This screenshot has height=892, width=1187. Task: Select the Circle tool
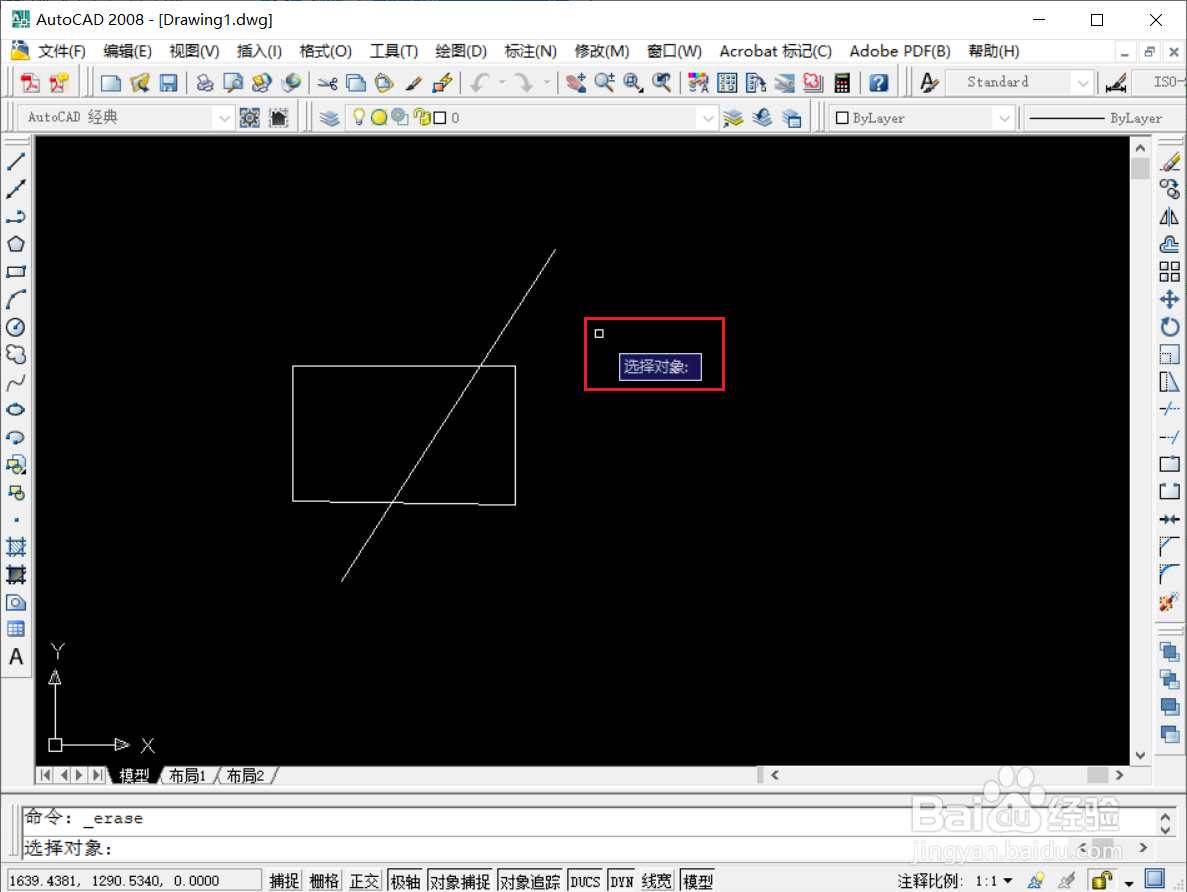pos(16,327)
